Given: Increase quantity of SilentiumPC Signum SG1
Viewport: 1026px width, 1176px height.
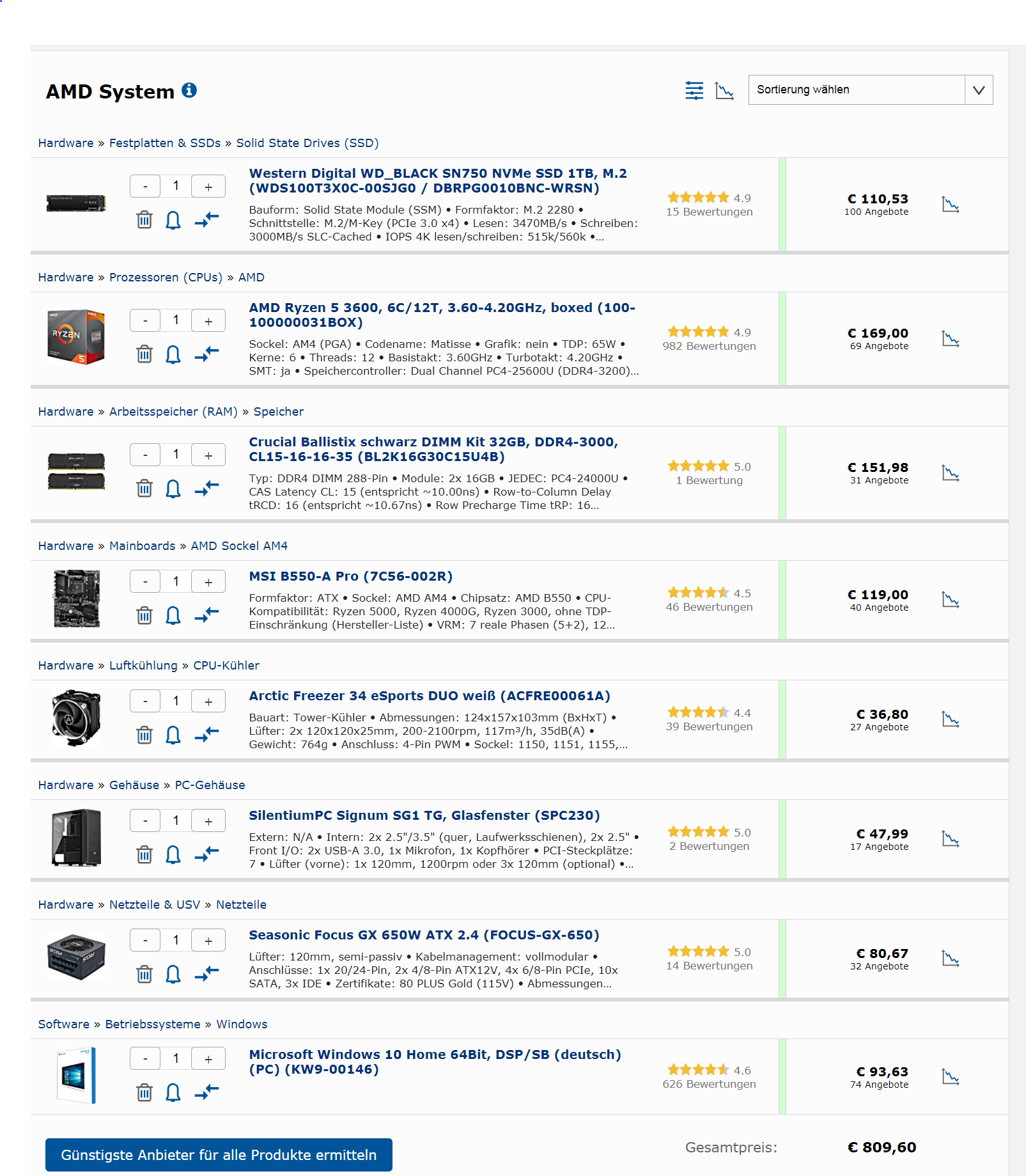Looking at the screenshot, I should 208,820.
